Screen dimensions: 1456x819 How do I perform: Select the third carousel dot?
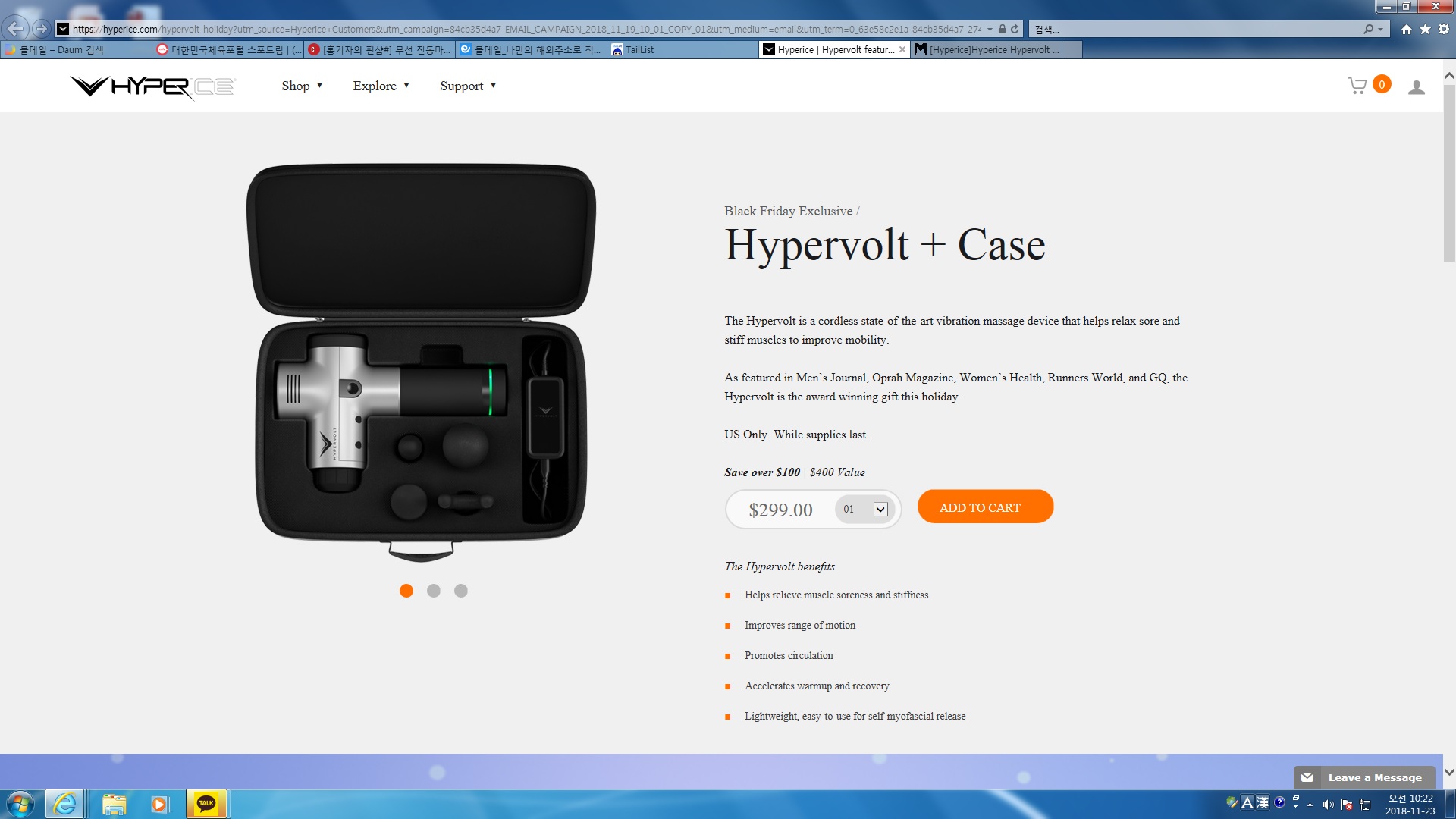461,591
